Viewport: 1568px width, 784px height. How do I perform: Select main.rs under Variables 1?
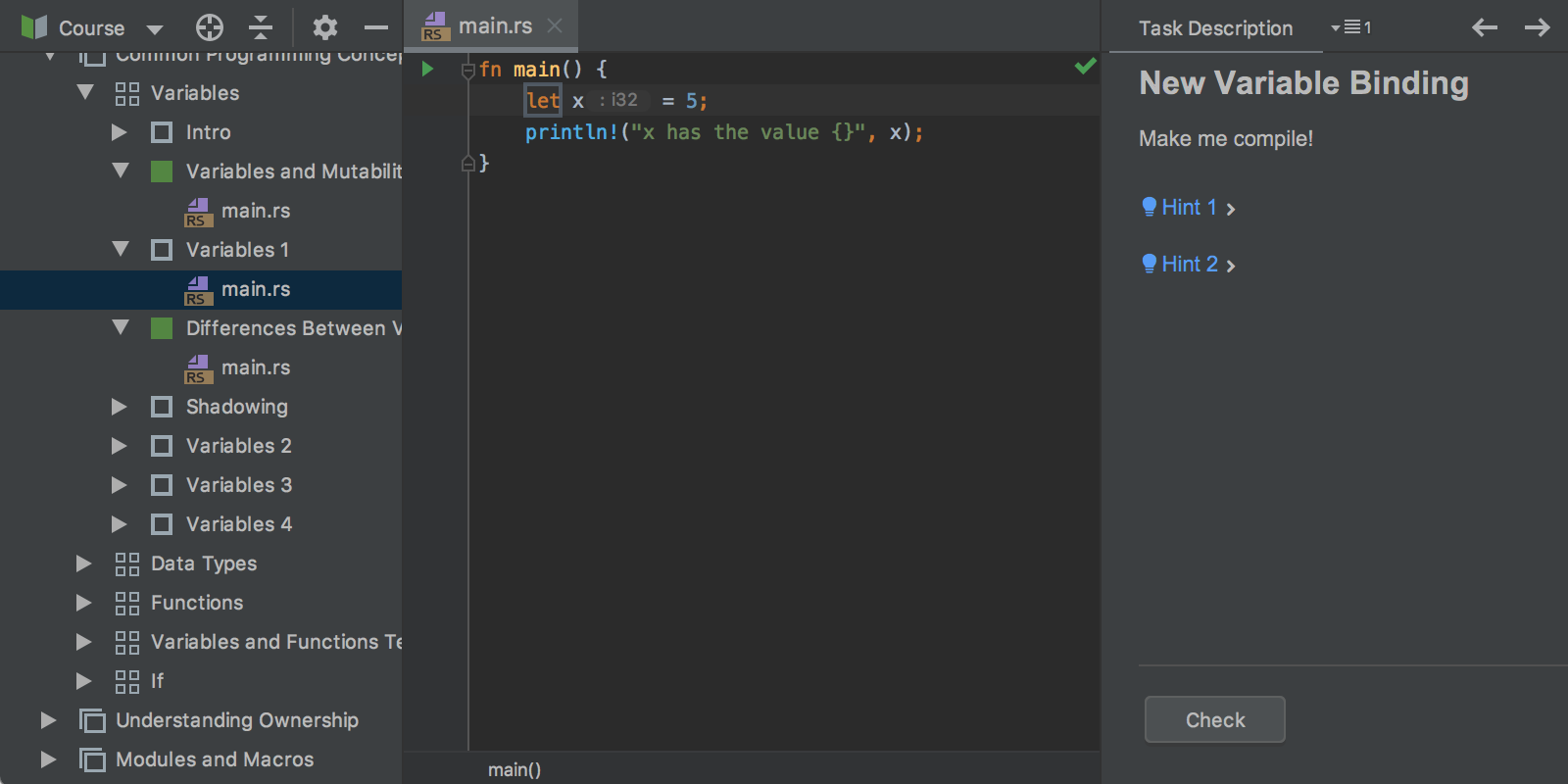(256, 288)
